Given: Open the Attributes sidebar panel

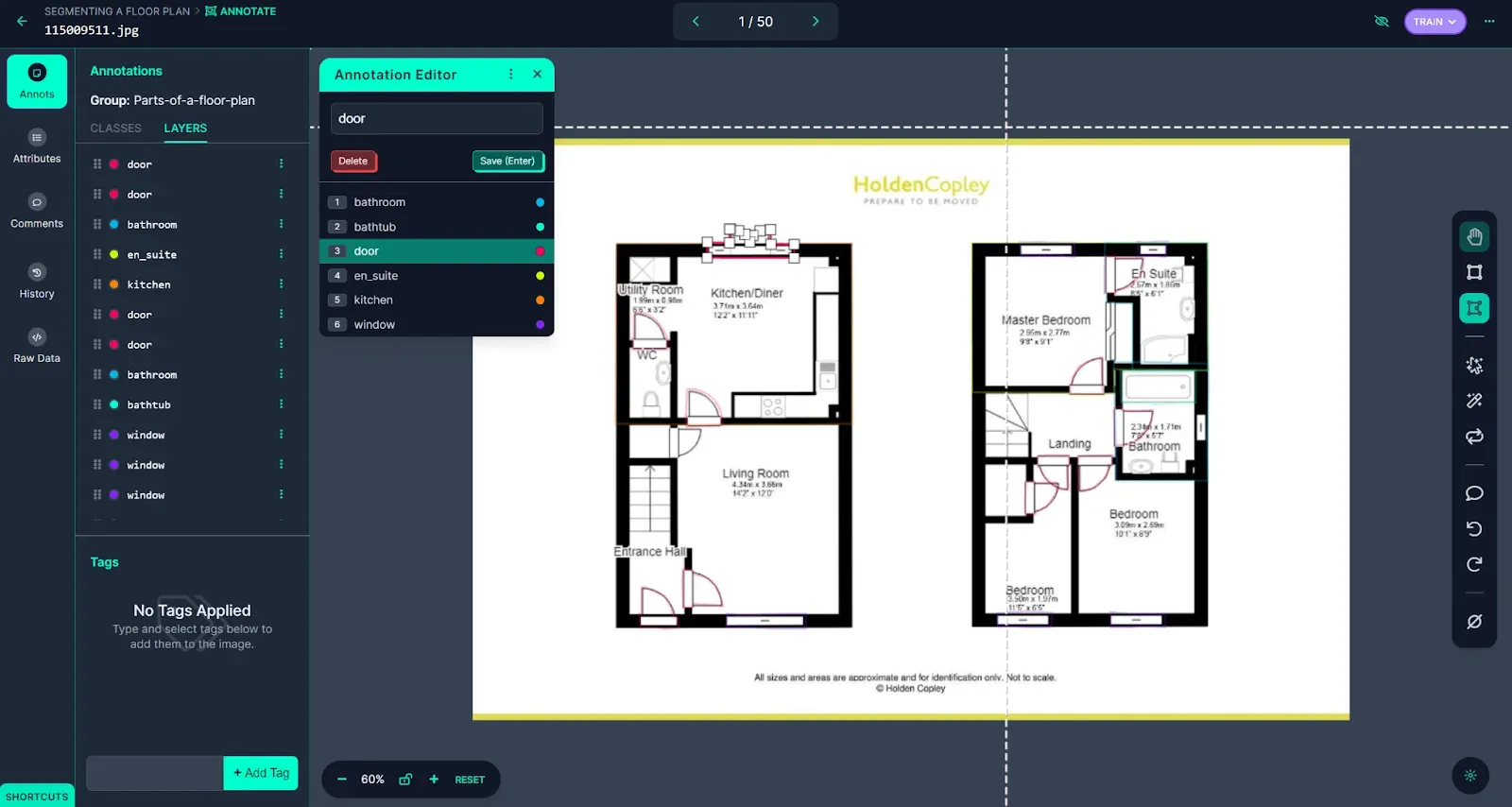Looking at the screenshot, I should [37, 146].
